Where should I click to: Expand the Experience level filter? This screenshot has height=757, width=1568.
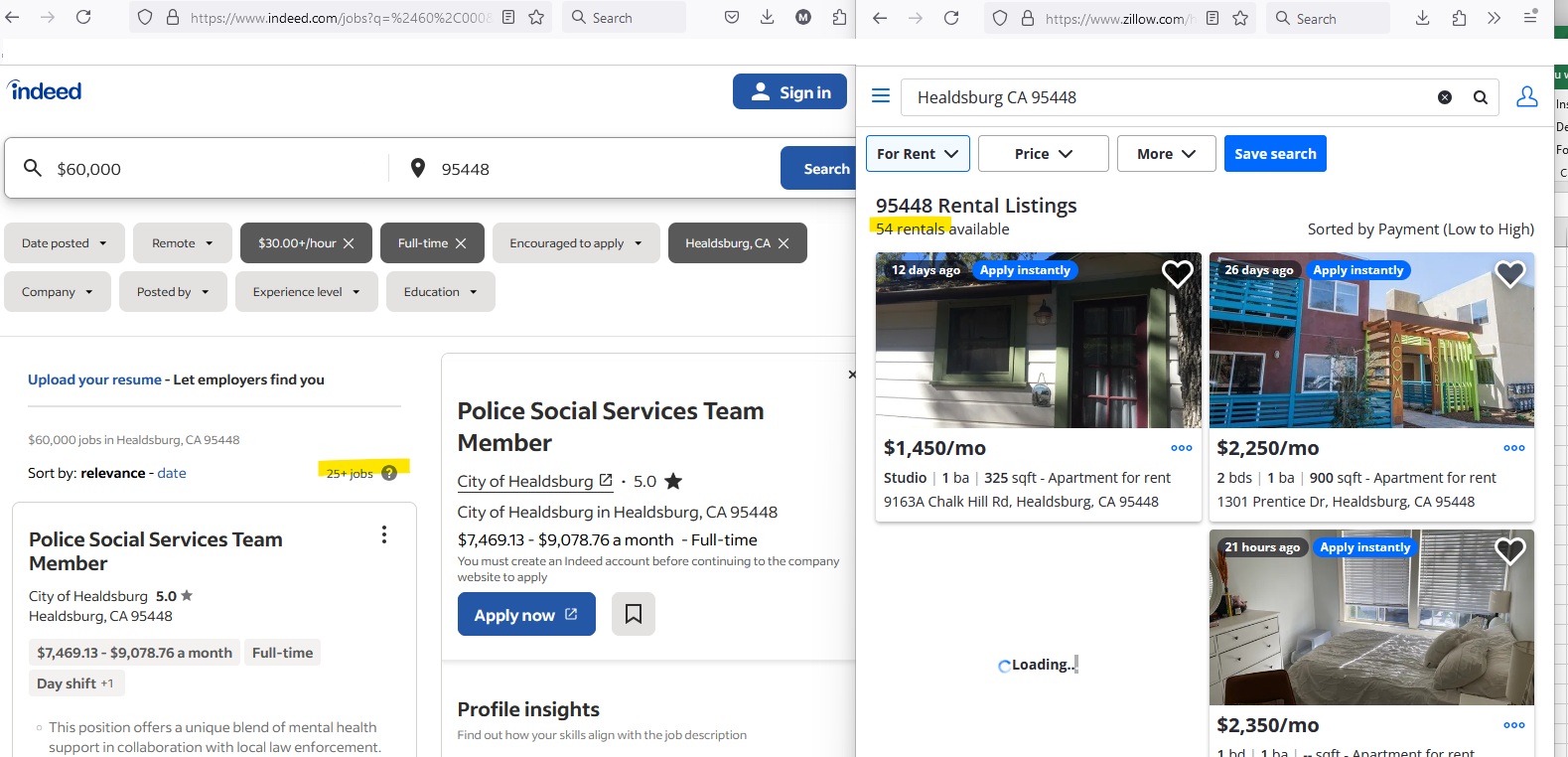pyautogui.click(x=307, y=292)
